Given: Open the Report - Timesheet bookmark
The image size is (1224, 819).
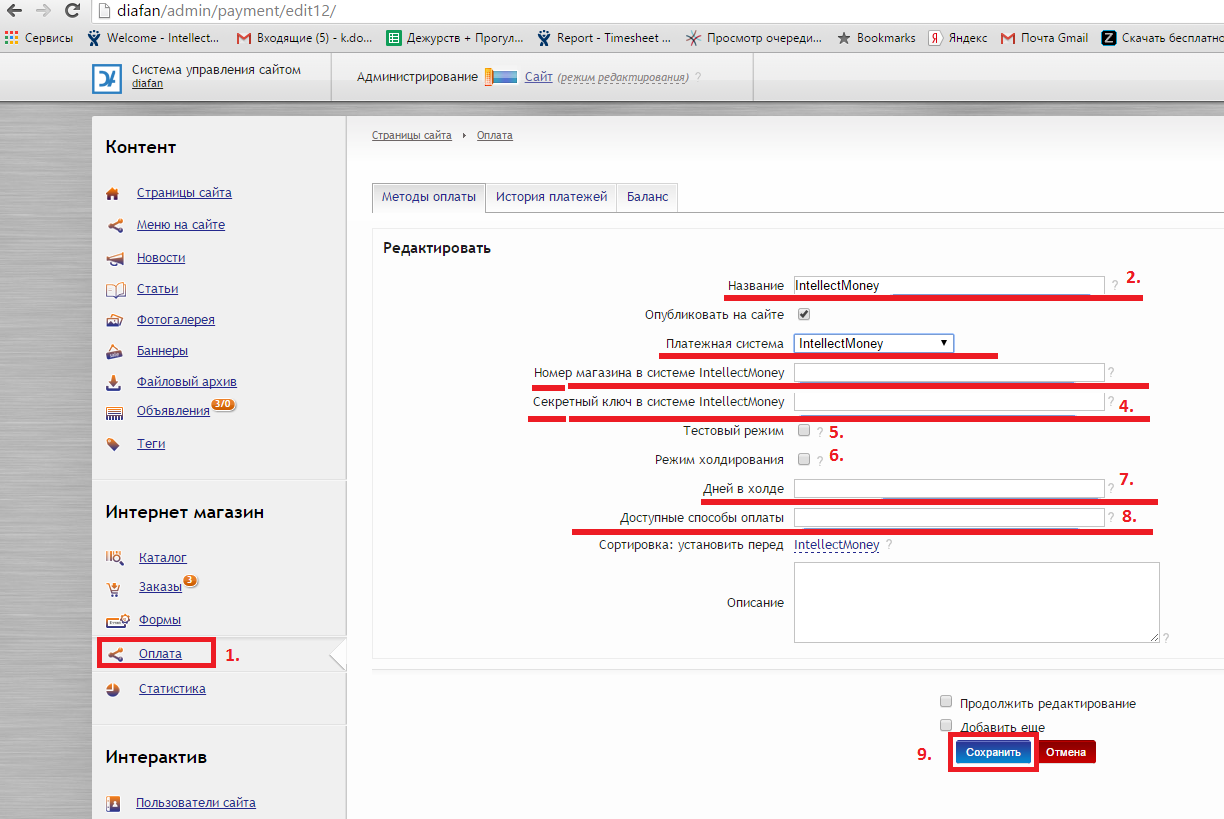Looking at the screenshot, I should 604,38.
